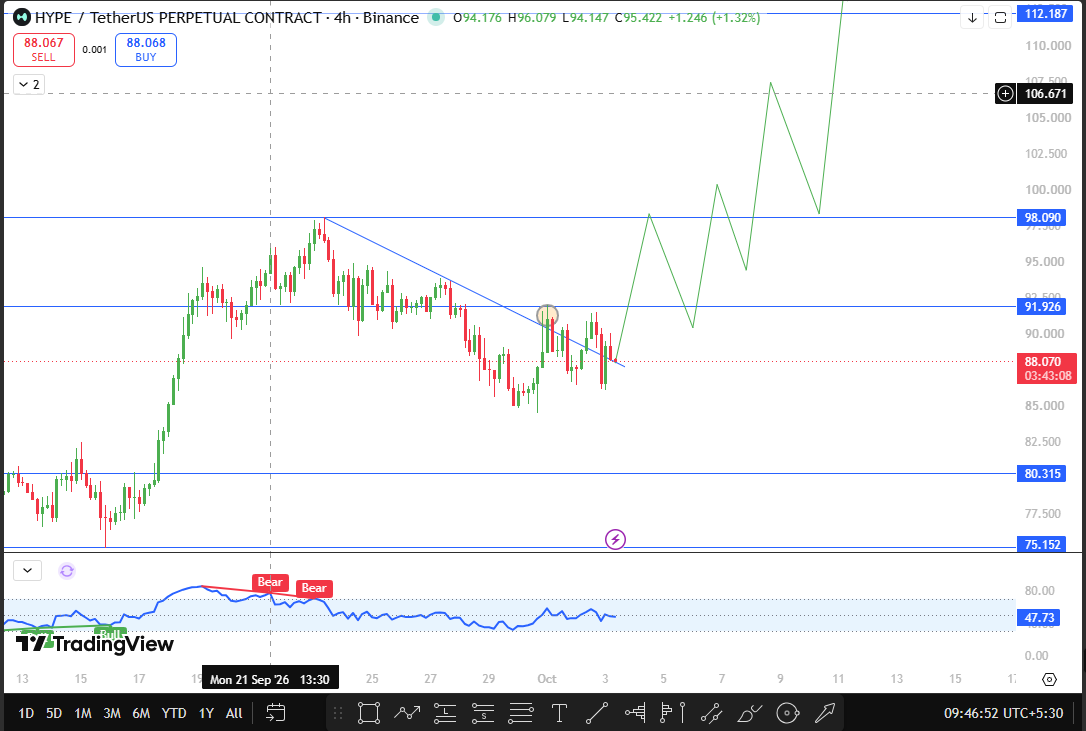Select the 1Y time range
Viewport: 1086px width, 731px height.
(206, 713)
